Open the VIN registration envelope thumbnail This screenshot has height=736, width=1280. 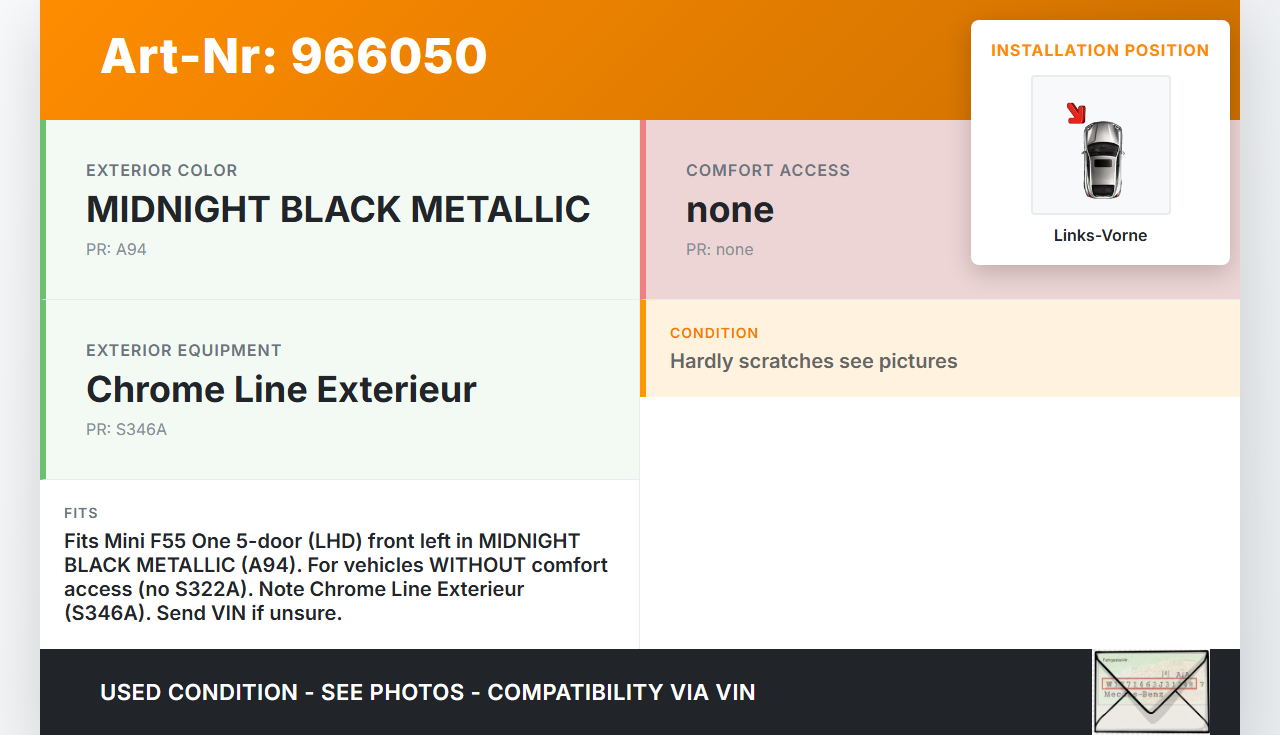coord(1151,692)
